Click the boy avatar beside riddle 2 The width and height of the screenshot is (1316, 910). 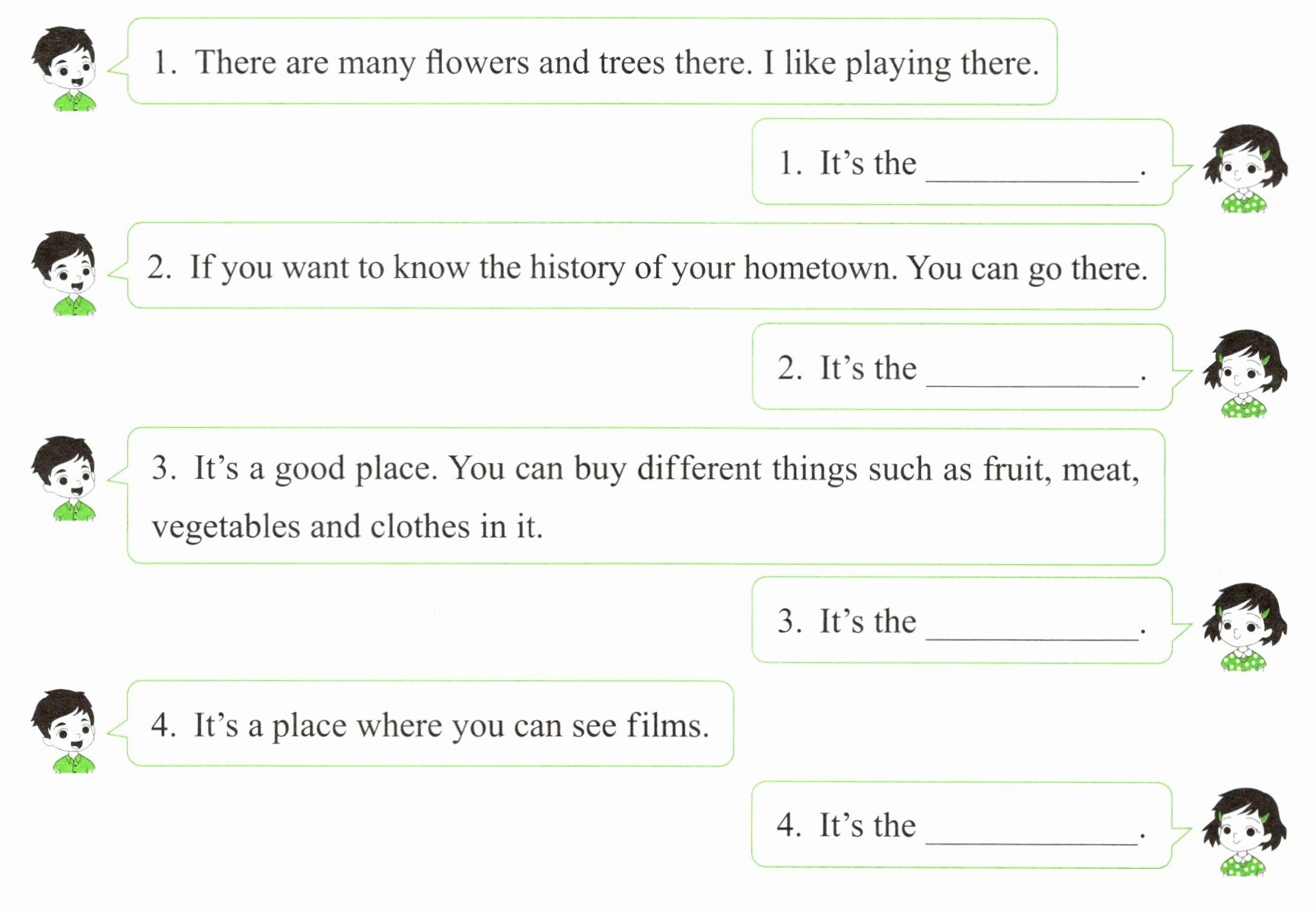tap(65, 273)
